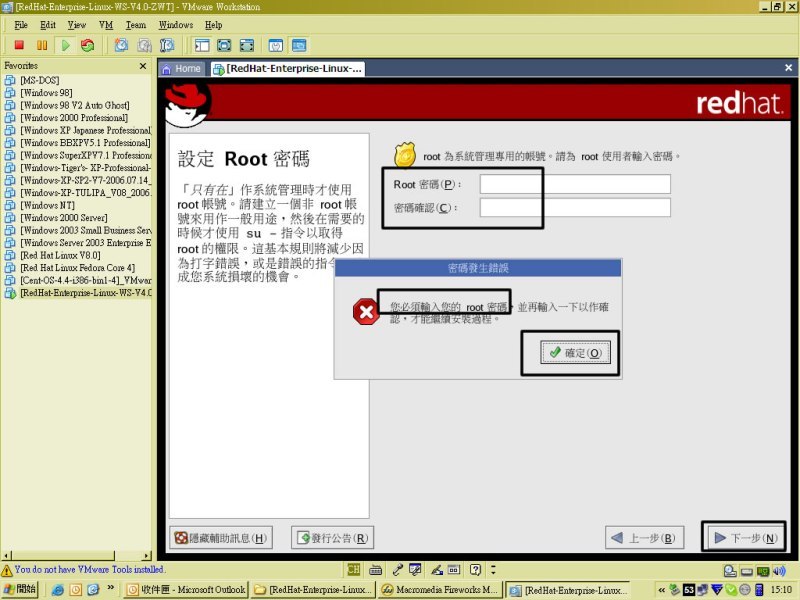The height and width of the screenshot is (600, 800).
Task: Click the VMware hard disk status icon
Action: [x=730, y=571]
